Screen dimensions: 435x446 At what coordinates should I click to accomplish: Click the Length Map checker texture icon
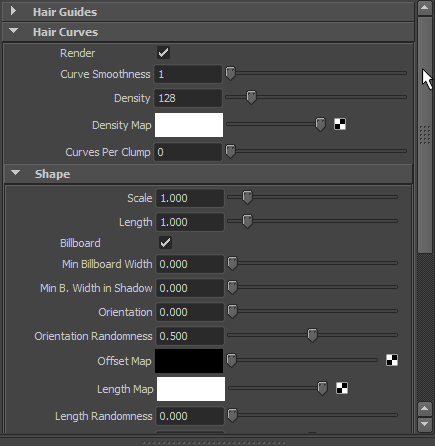pyautogui.click(x=342, y=388)
